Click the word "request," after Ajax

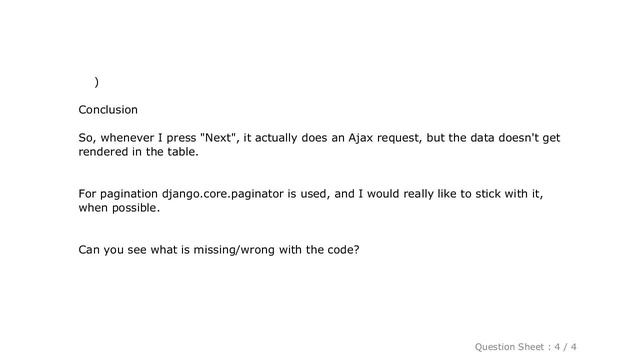399,138
